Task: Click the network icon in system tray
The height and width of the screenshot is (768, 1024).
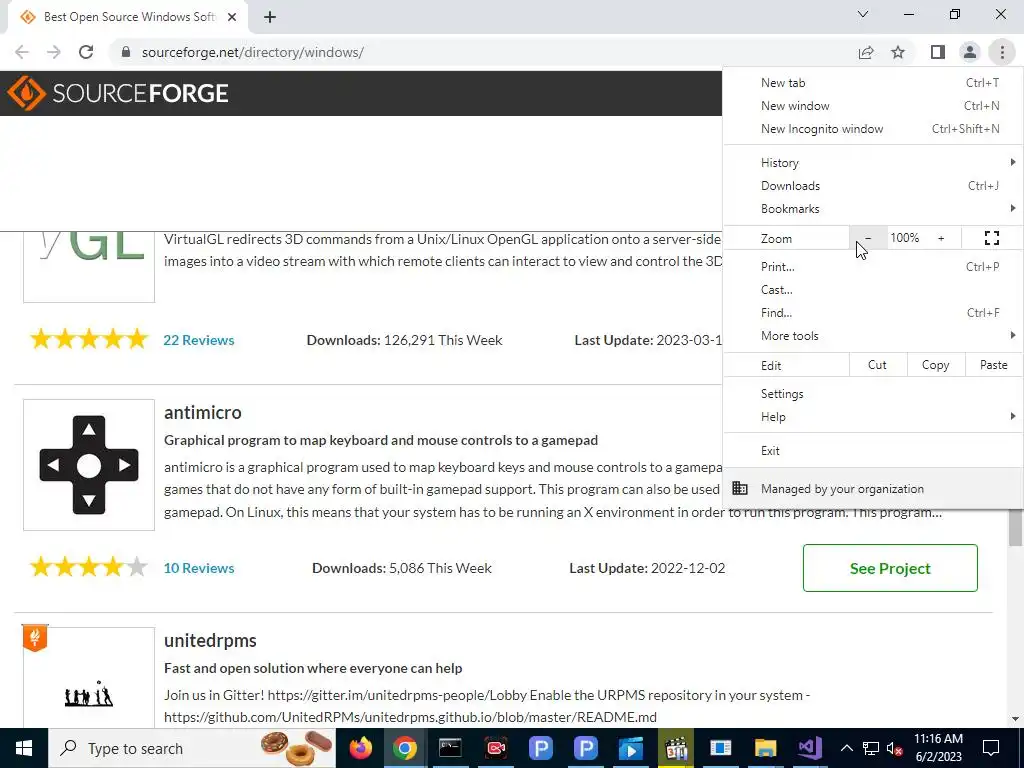Action: click(871, 748)
